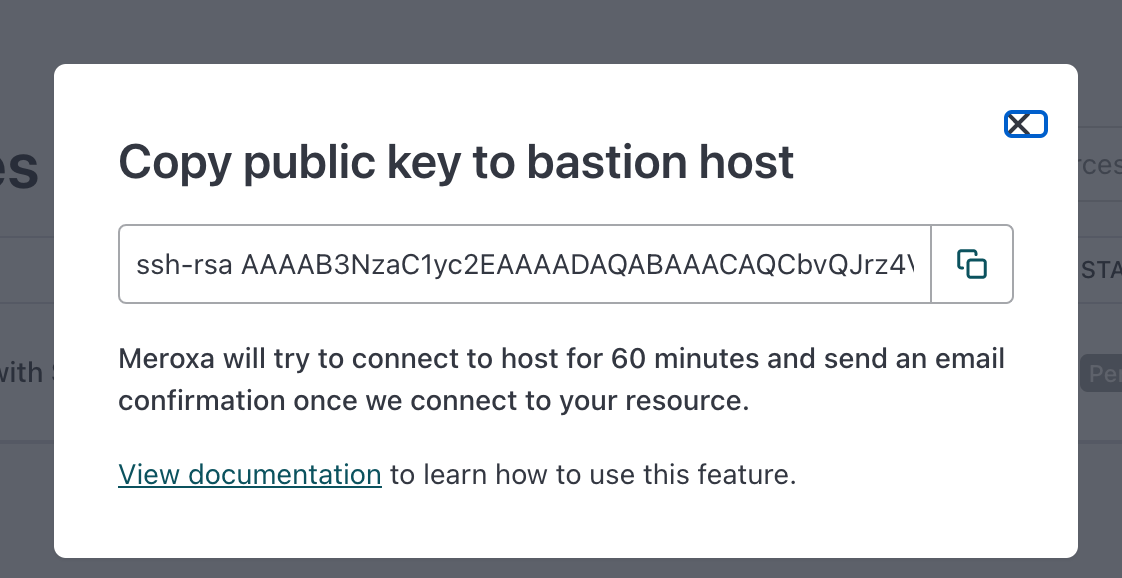Open the View documentation link
Viewport: 1122px width, 578px height.
click(250, 474)
